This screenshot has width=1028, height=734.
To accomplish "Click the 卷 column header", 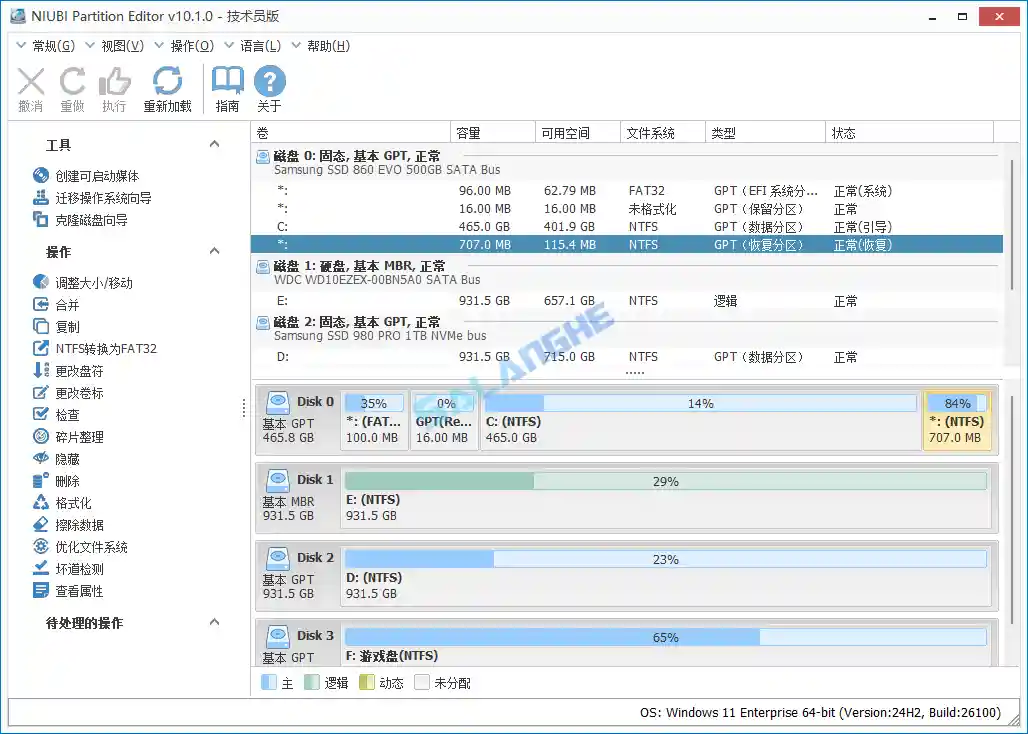I will point(351,133).
